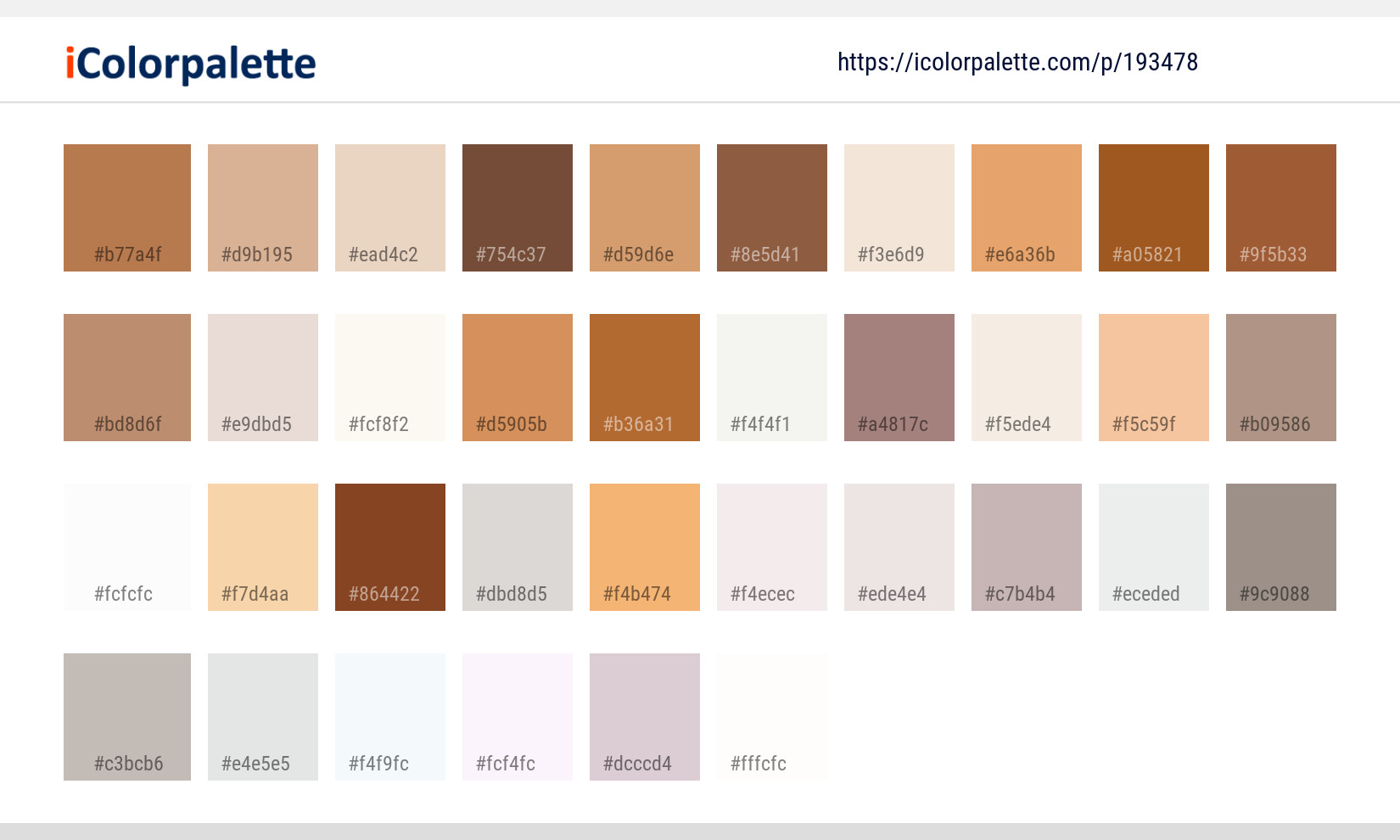Select the #e6a36b orange swatch
This screenshot has height=840, width=1400.
(1026, 207)
